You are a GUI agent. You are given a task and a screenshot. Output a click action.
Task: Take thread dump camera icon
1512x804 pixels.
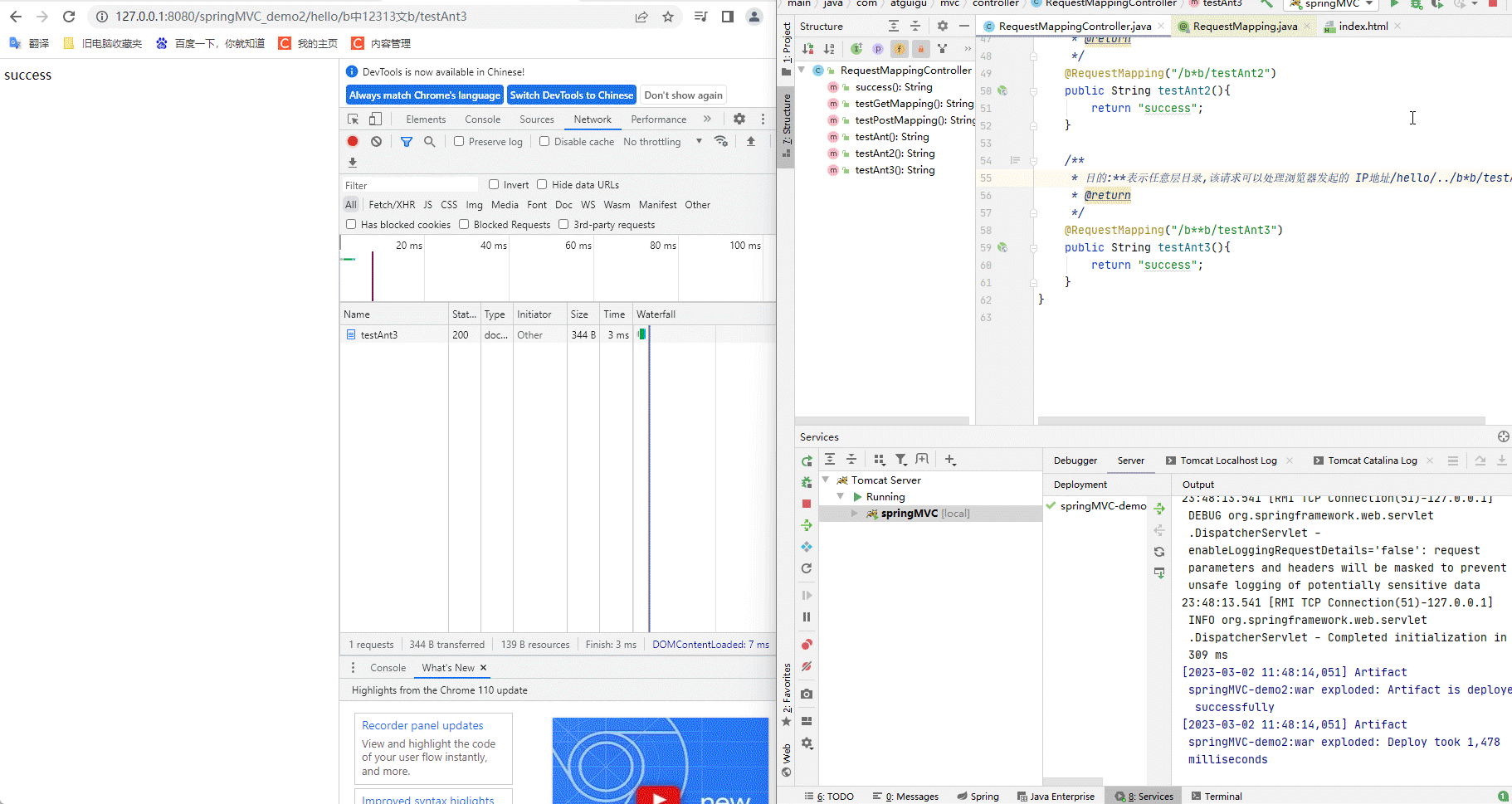[807, 694]
